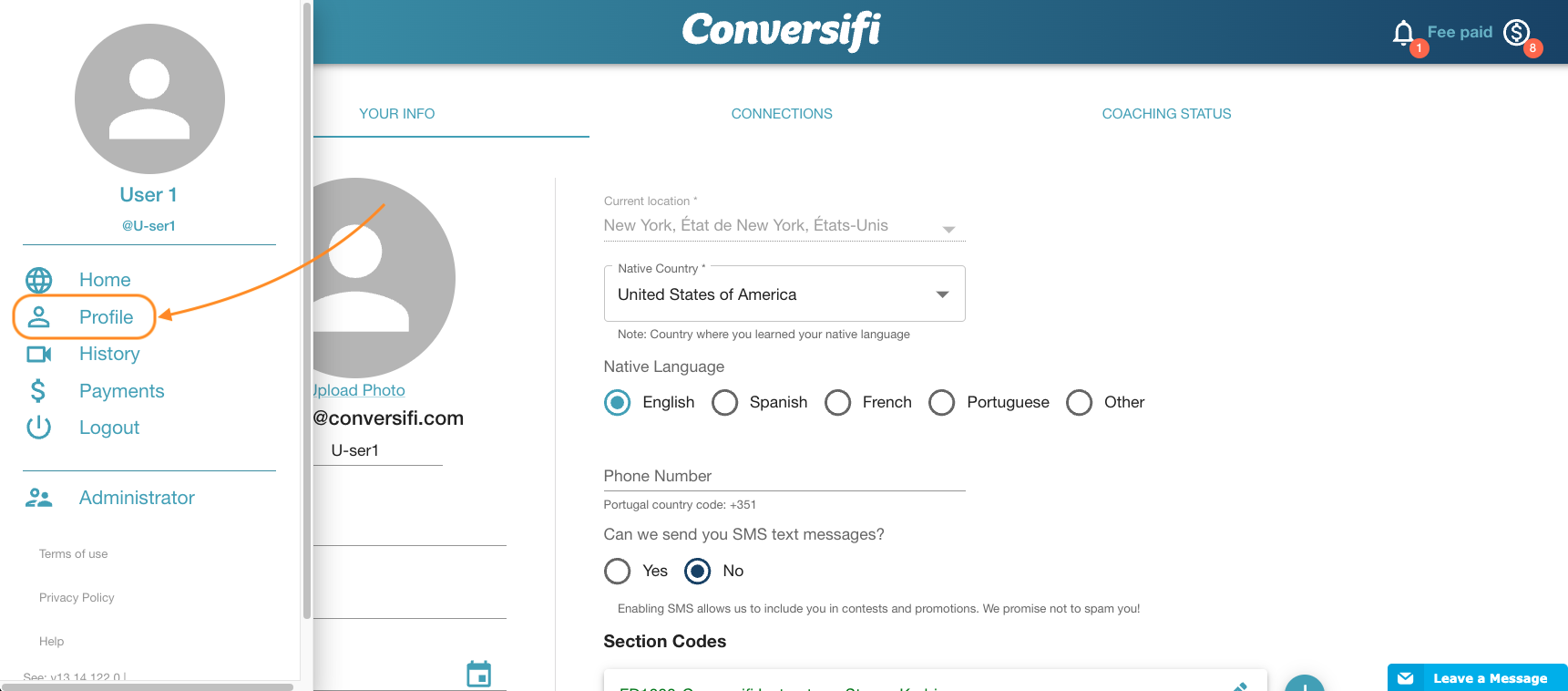Open the Privacy Policy page
The height and width of the screenshot is (691, 1568).
pos(77,597)
